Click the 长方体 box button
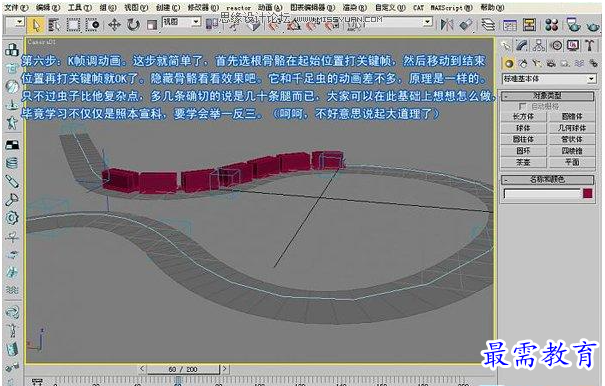The width and height of the screenshot is (605, 386). [523, 116]
